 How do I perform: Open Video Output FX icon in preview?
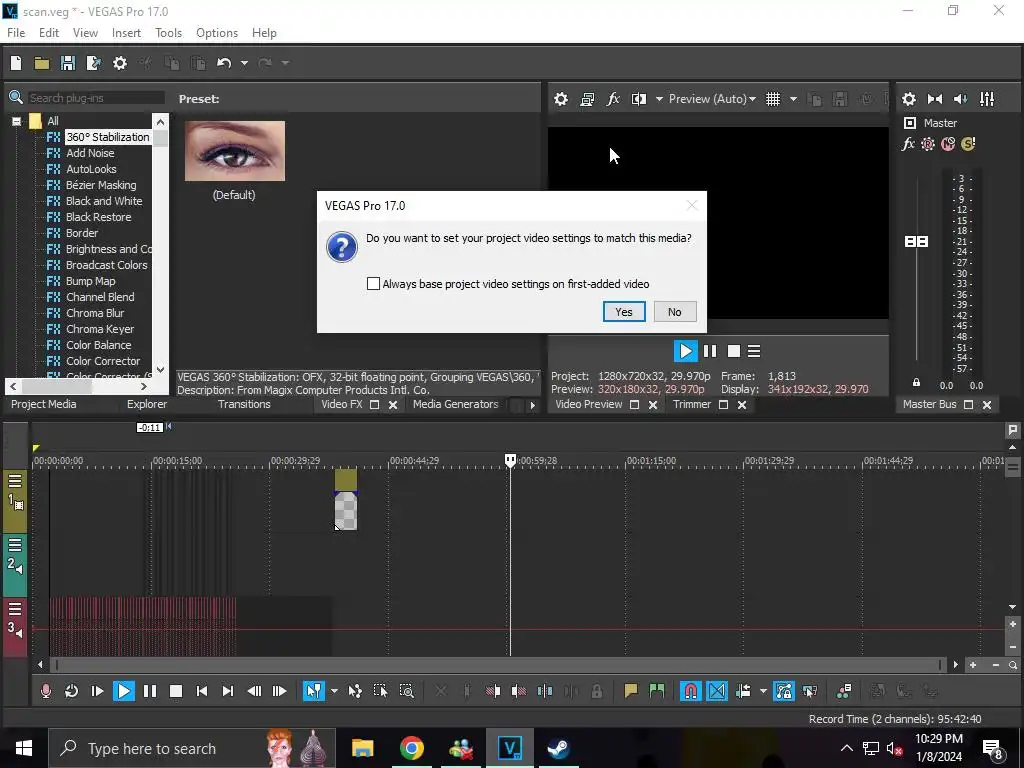pos(613,99)
